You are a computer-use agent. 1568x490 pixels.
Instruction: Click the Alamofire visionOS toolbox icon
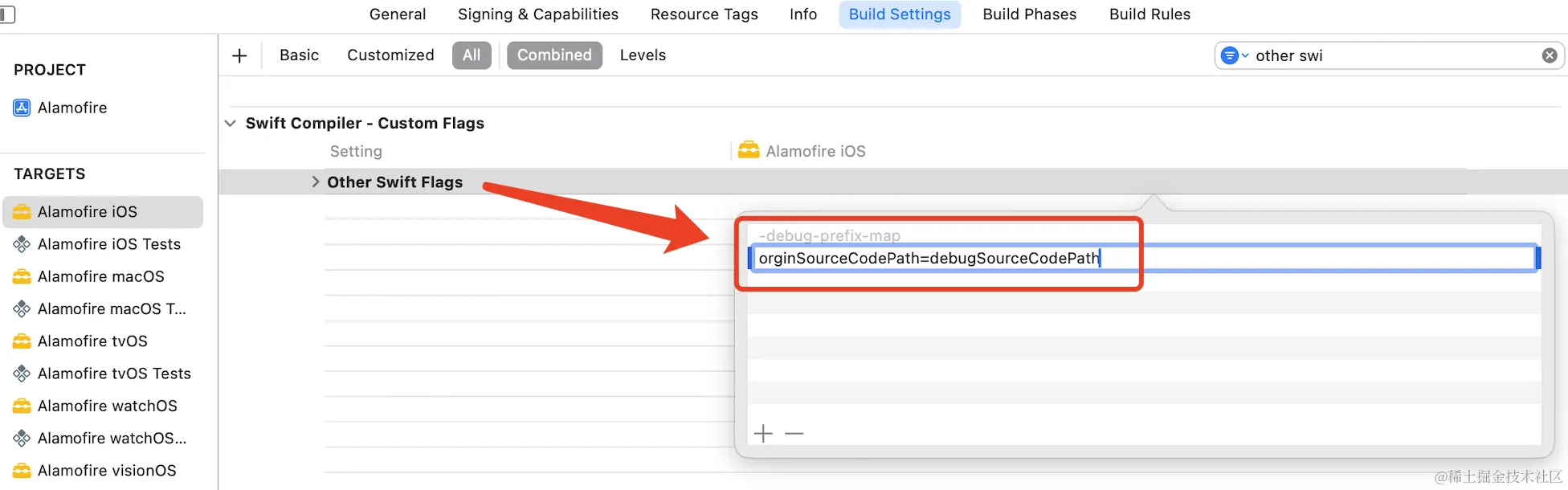coord(22,471)
